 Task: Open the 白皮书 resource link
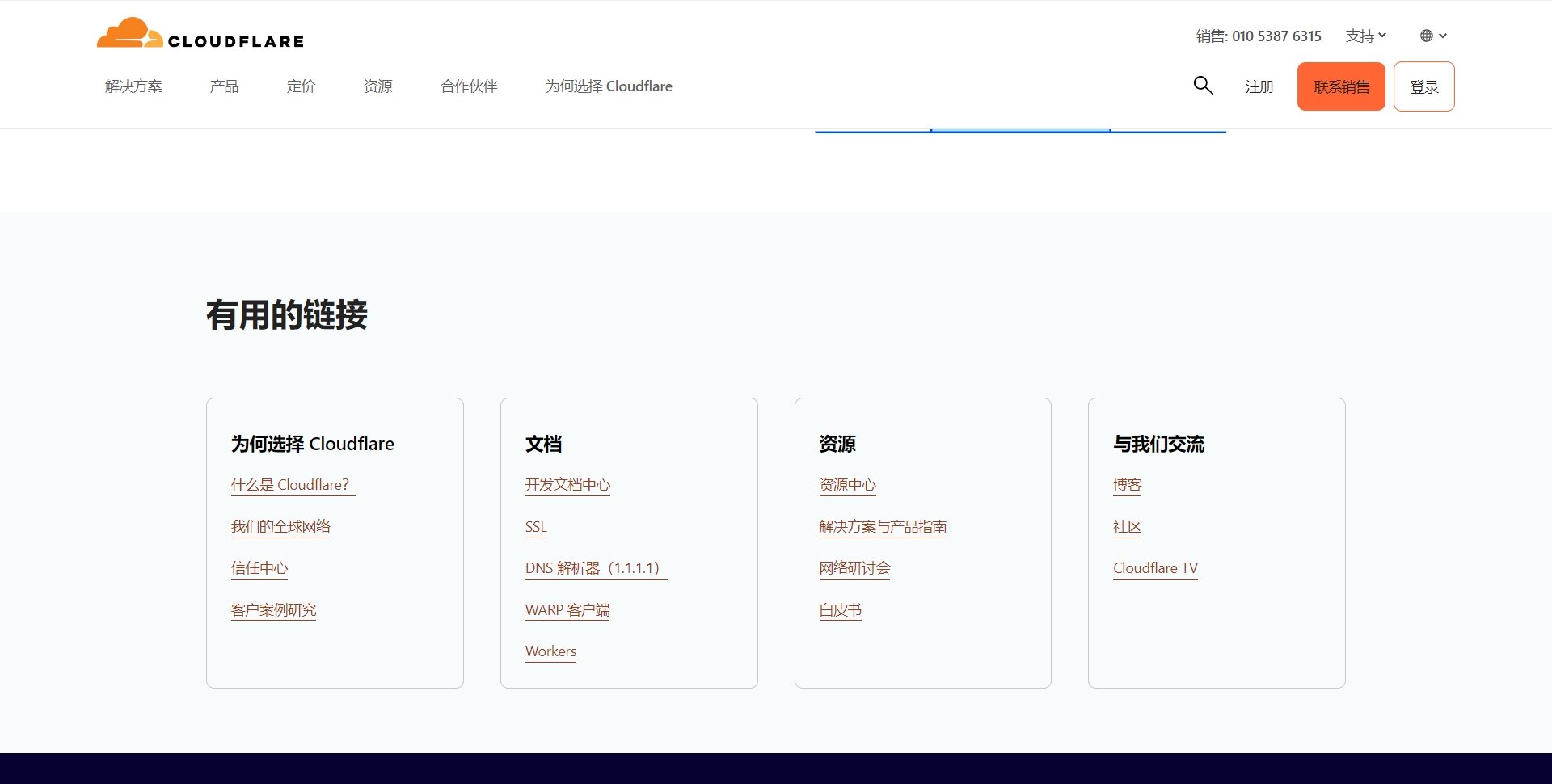point(840,610)
